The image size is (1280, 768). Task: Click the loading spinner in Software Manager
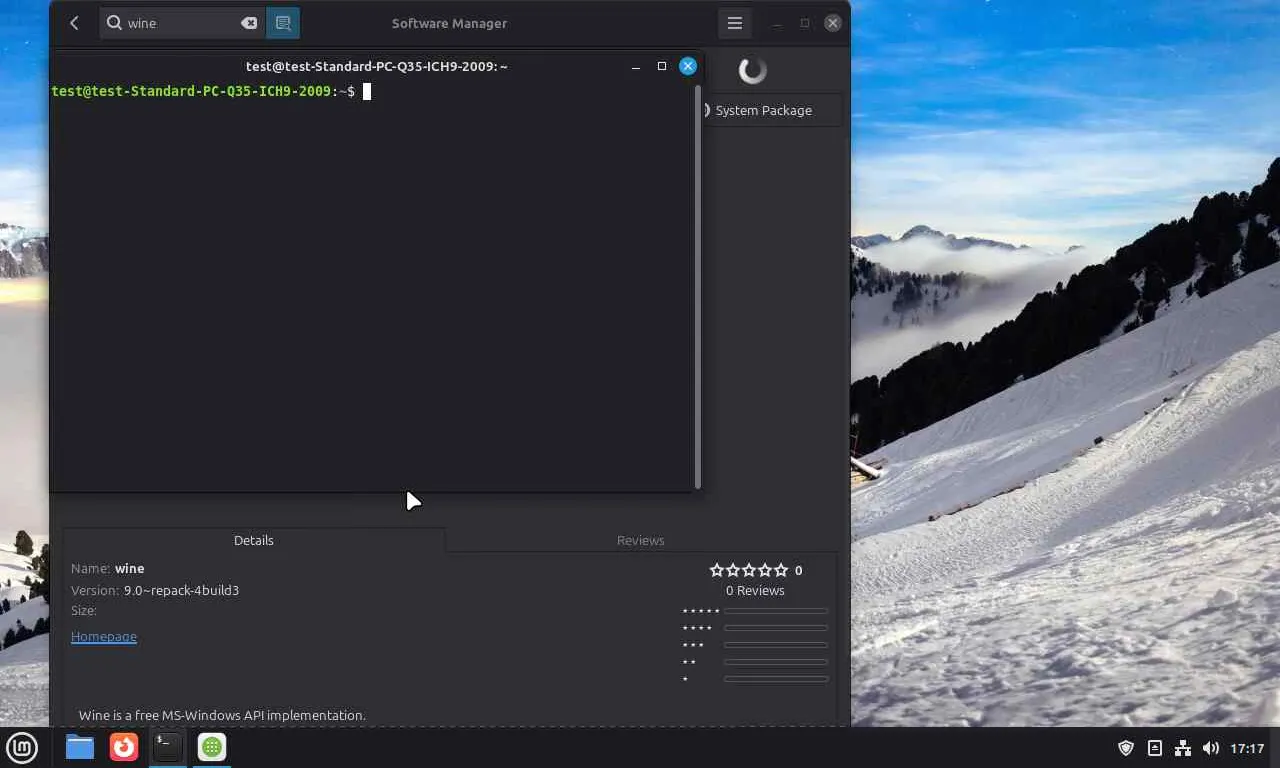pos(752,70)
